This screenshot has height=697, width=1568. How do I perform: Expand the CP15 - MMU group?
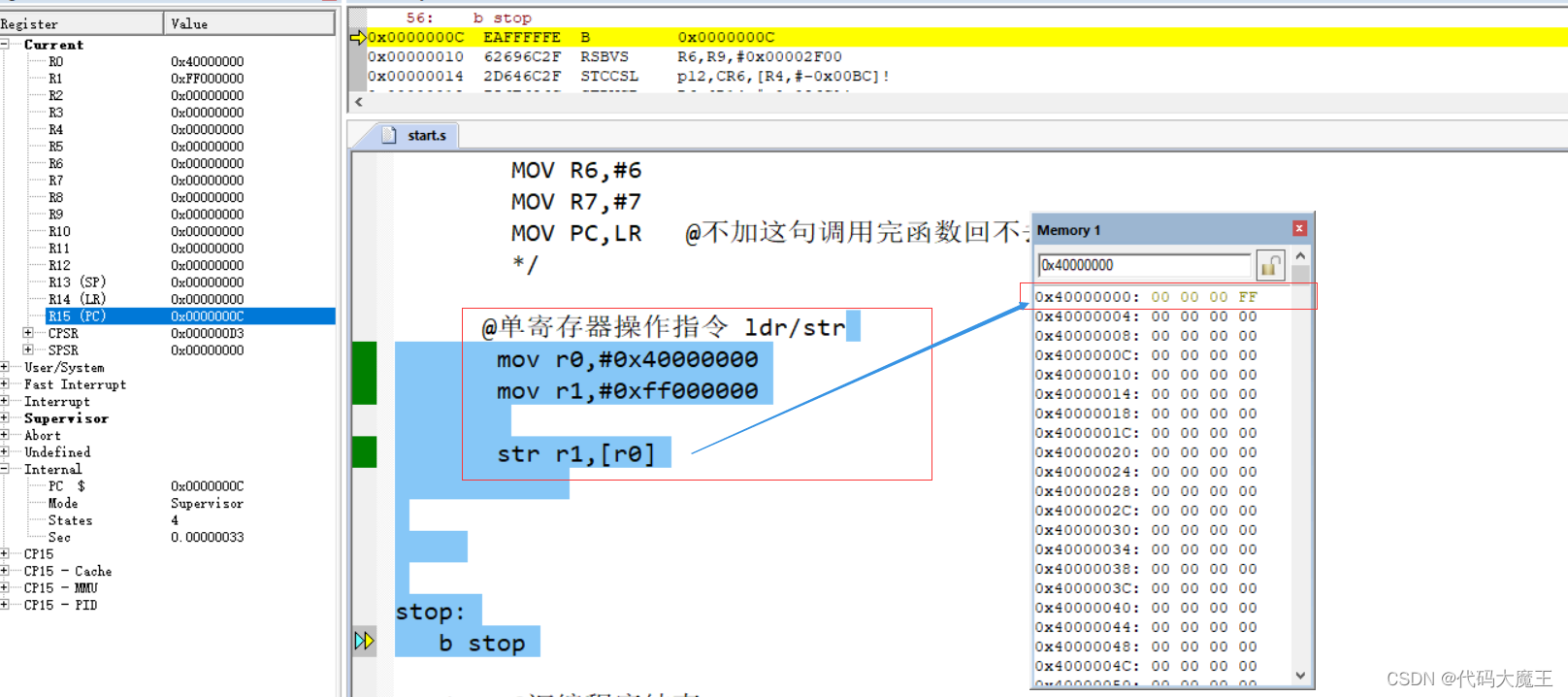(x=5, y=588)
